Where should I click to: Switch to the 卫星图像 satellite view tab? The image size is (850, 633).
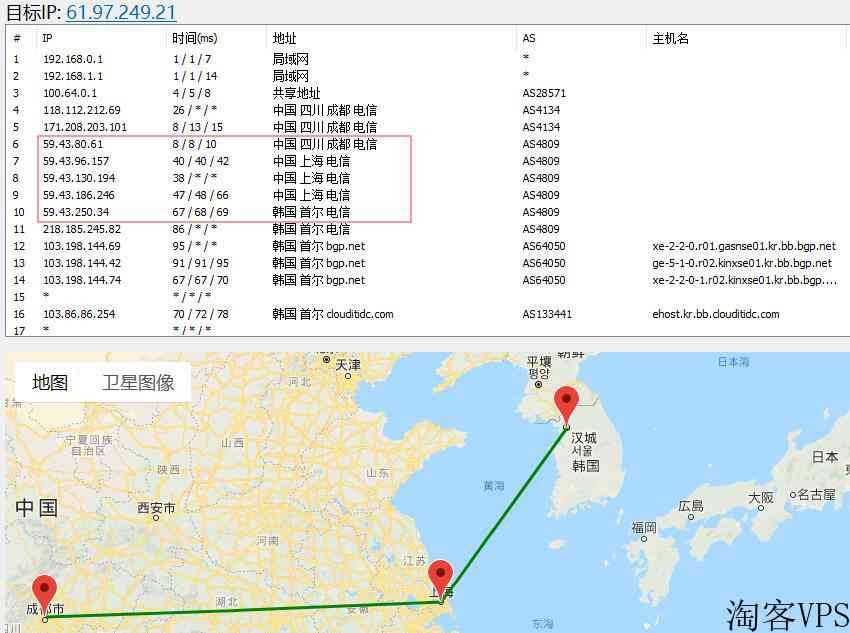tap(138, 383)
